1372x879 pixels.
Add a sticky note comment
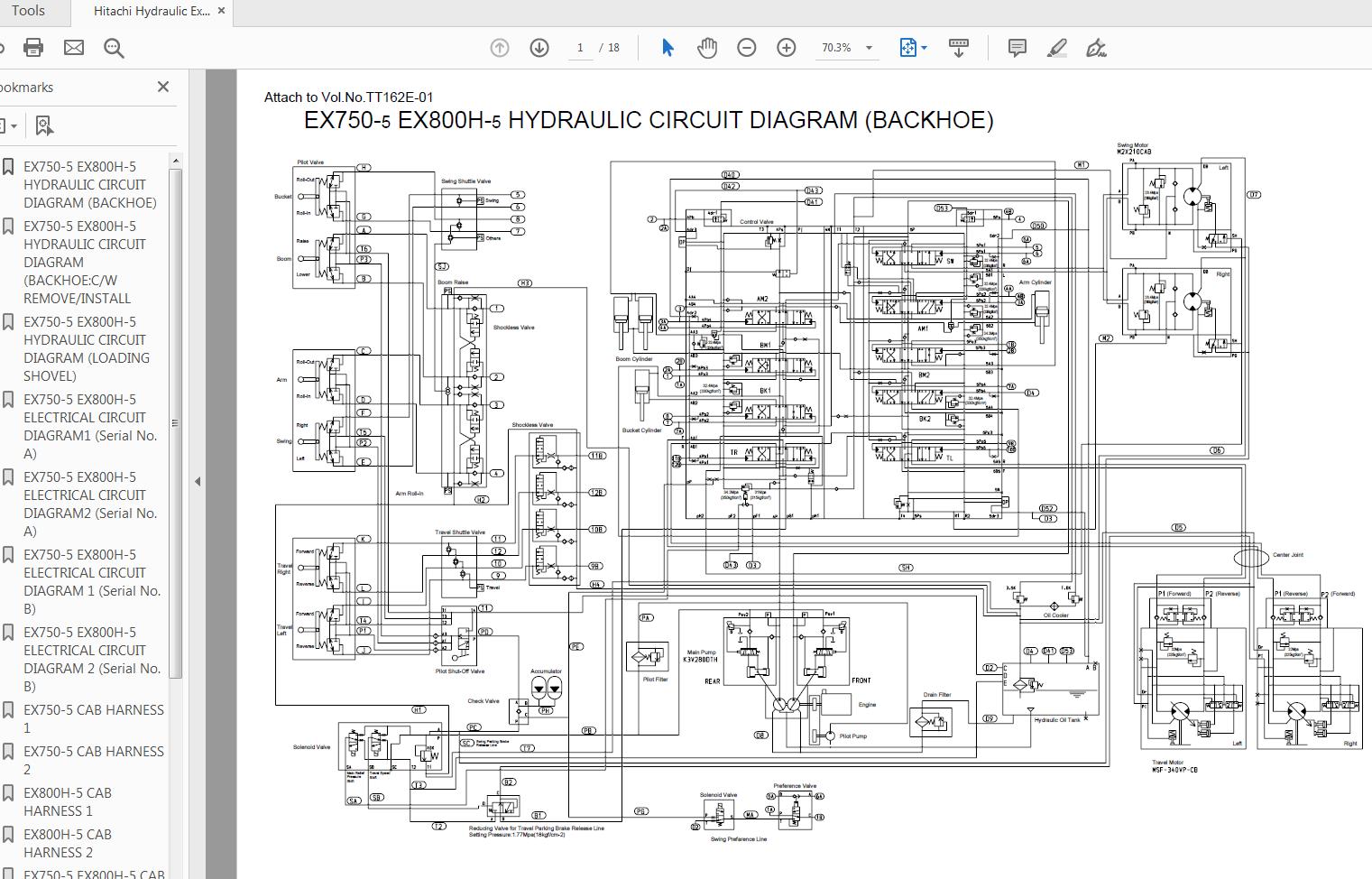pos(1017,48)
